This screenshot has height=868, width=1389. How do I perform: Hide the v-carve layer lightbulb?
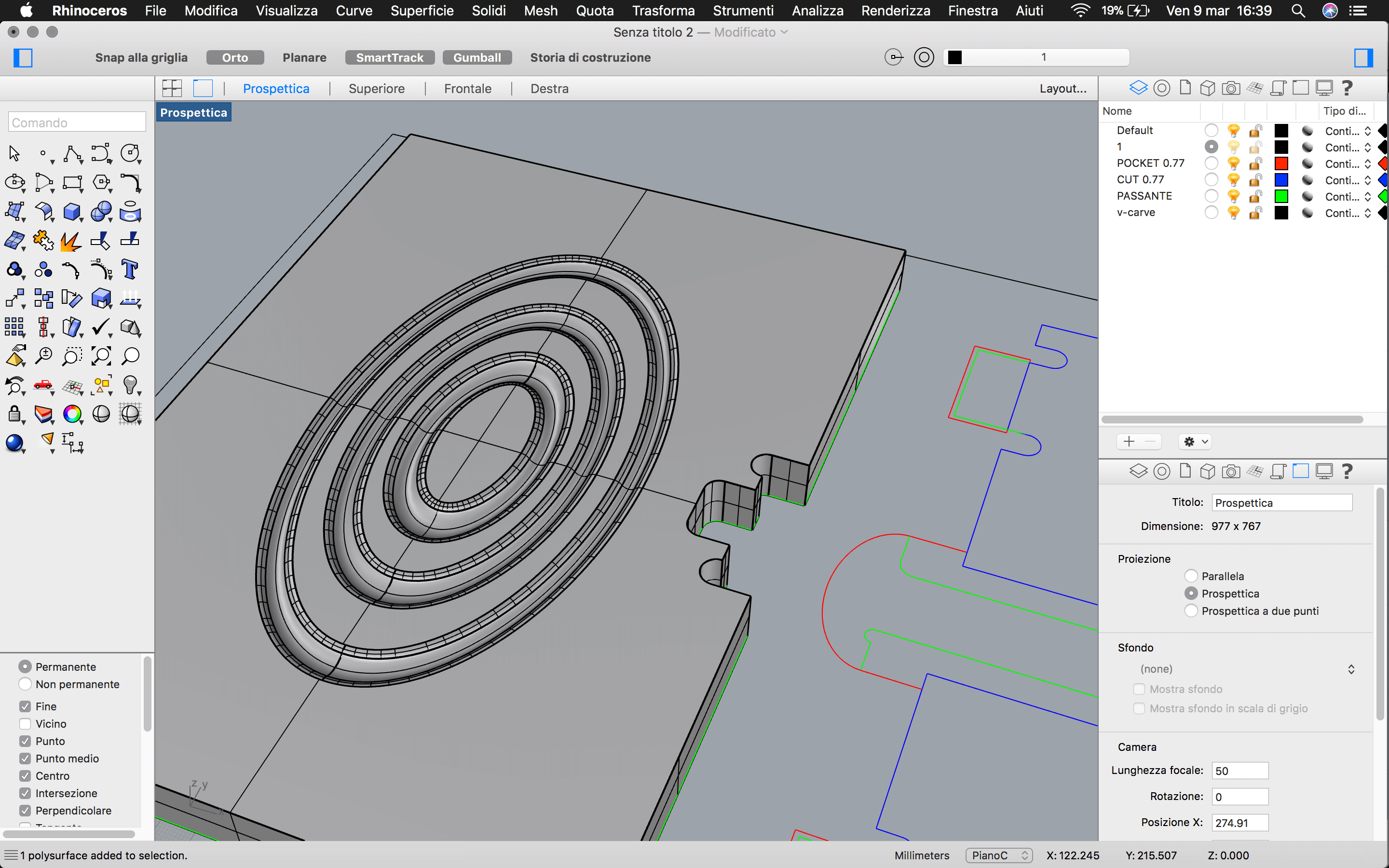click(x=1233, y=212)
